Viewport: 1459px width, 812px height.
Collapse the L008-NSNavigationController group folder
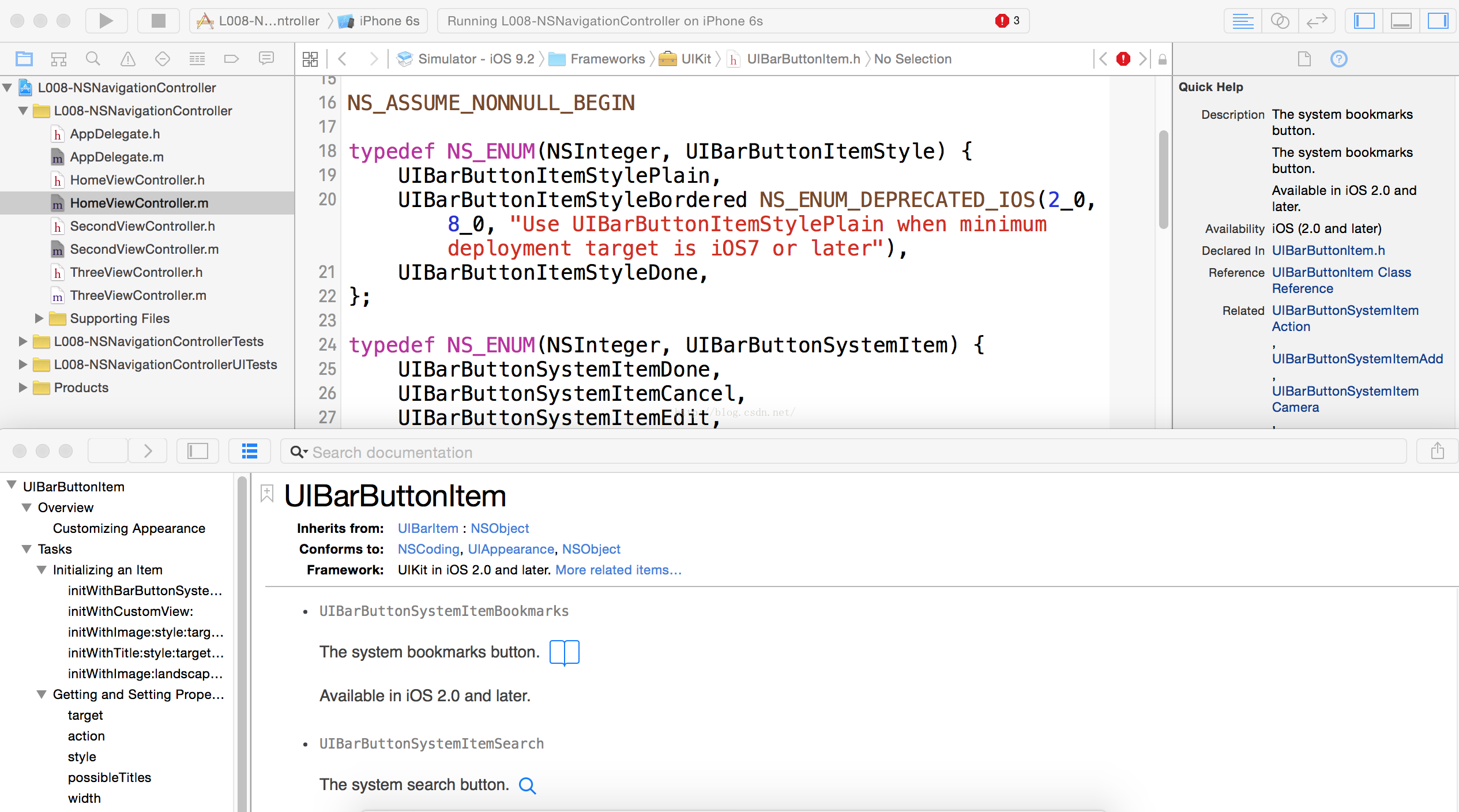[23, 111]
